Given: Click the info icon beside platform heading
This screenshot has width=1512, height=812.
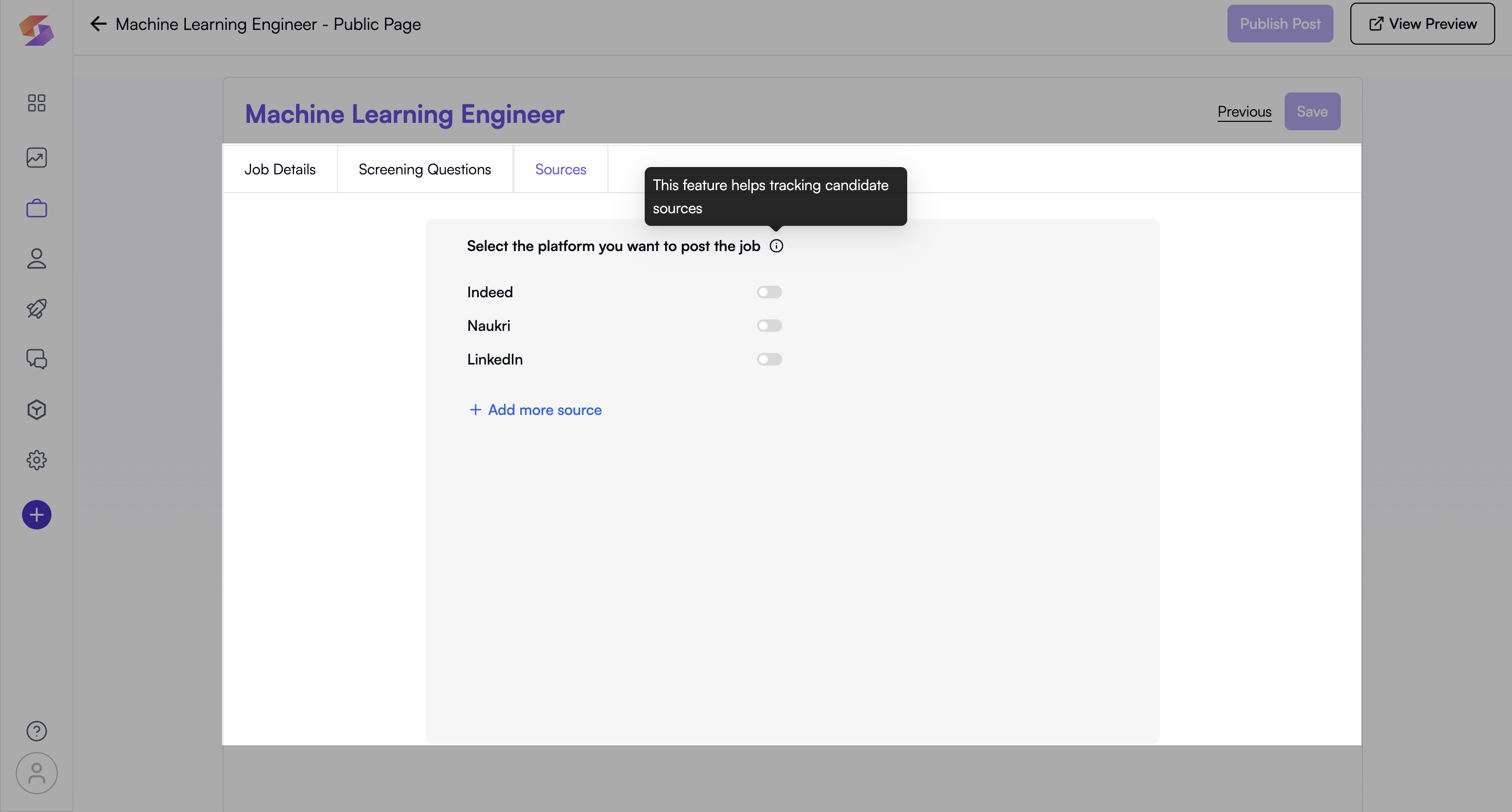Looking at the screenshot, I should pyautogui.click(x=776, y=246).
